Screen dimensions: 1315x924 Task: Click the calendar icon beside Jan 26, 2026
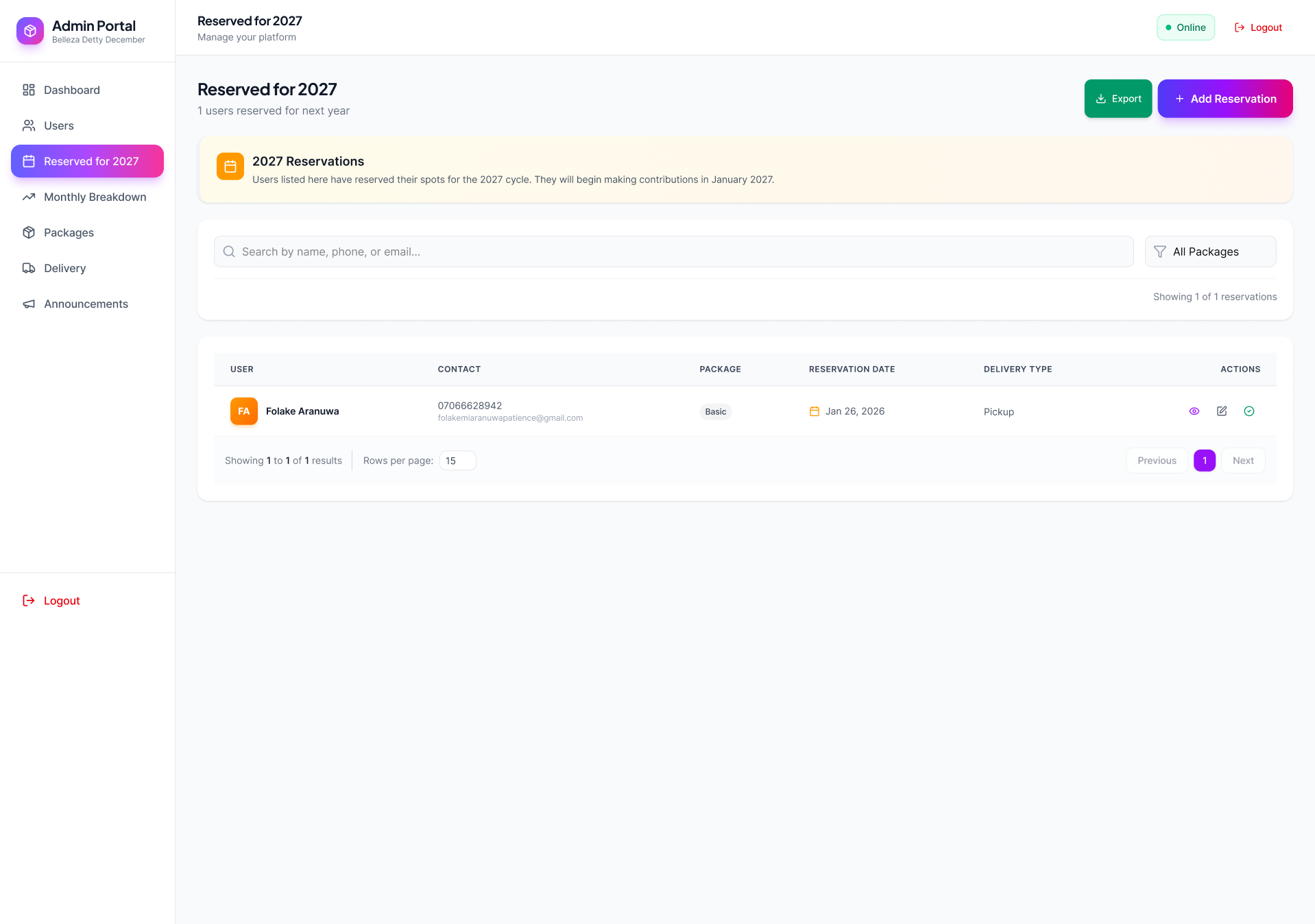coord(814,411)
